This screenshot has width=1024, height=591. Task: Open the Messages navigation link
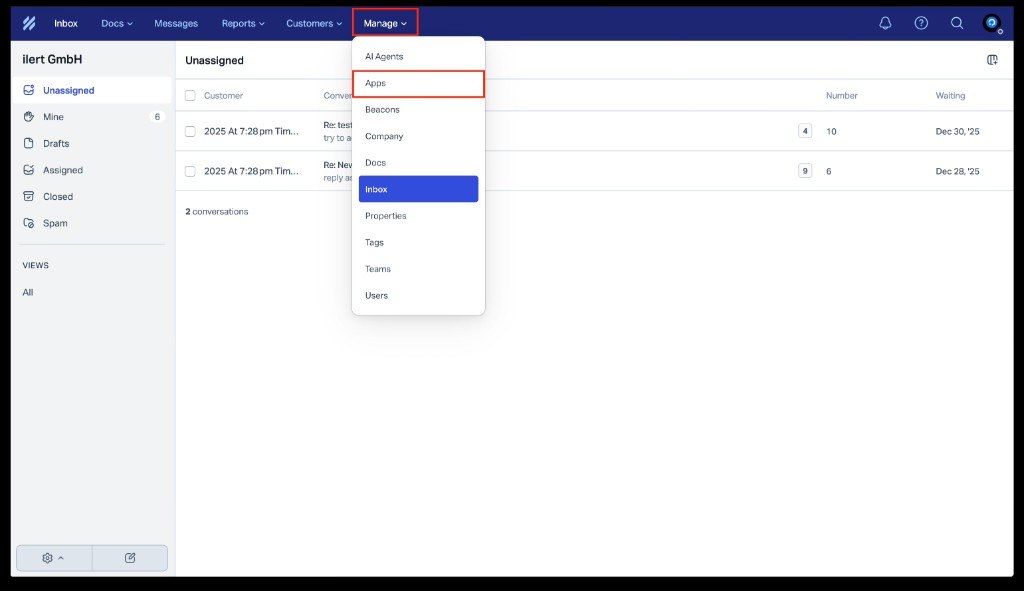tap(176, 23)
